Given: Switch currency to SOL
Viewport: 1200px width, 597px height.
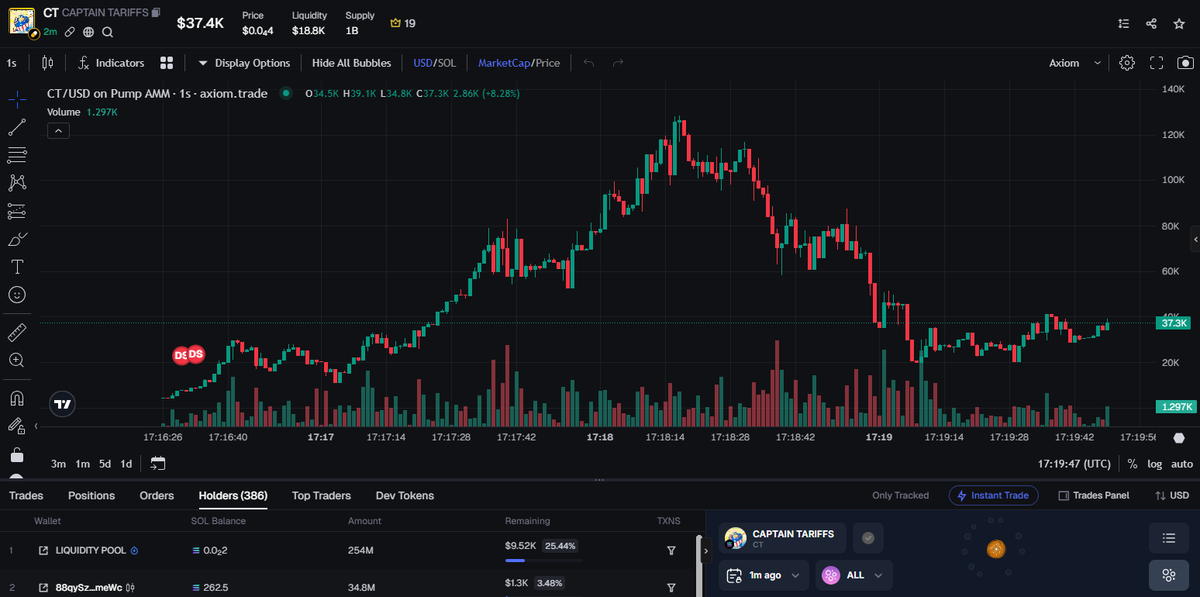Looking at the screenshot, I should (x=446, y=63).
